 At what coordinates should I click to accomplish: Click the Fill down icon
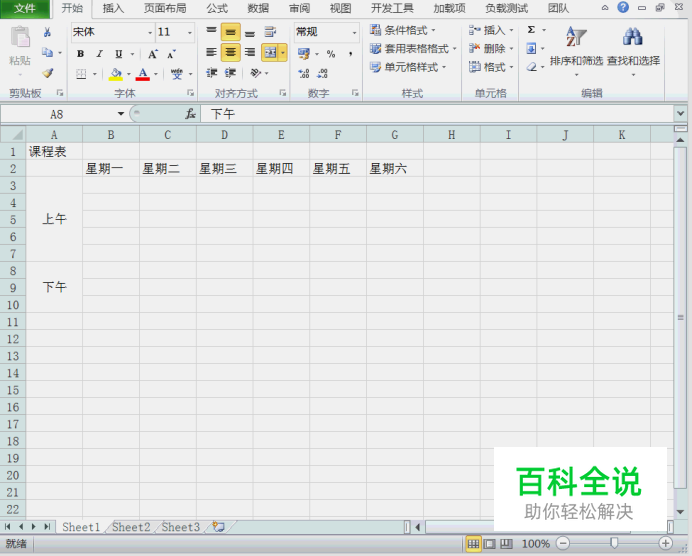[x=531, y=48]
